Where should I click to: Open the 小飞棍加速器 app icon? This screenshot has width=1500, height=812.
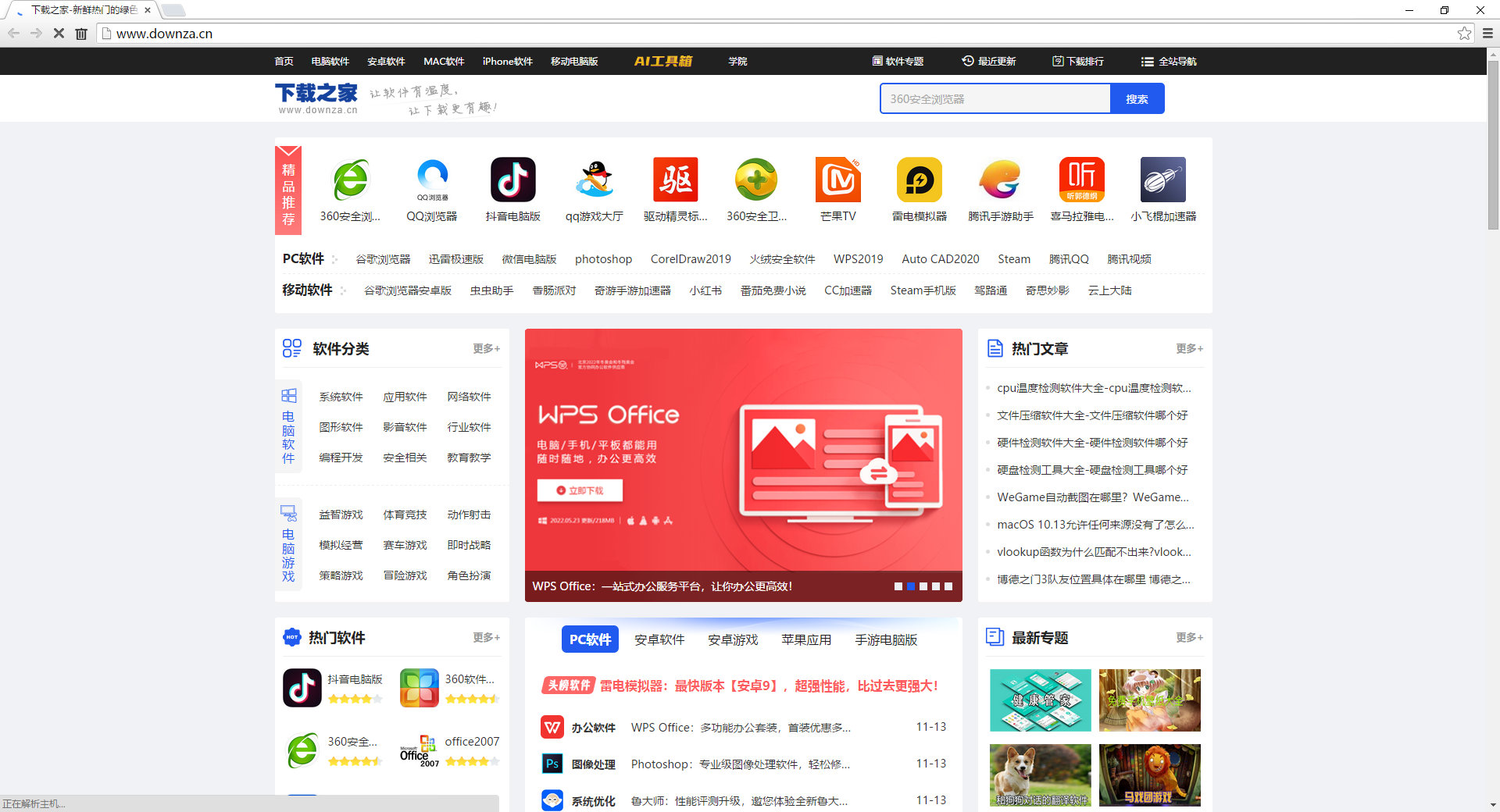tap(1163, 180)
